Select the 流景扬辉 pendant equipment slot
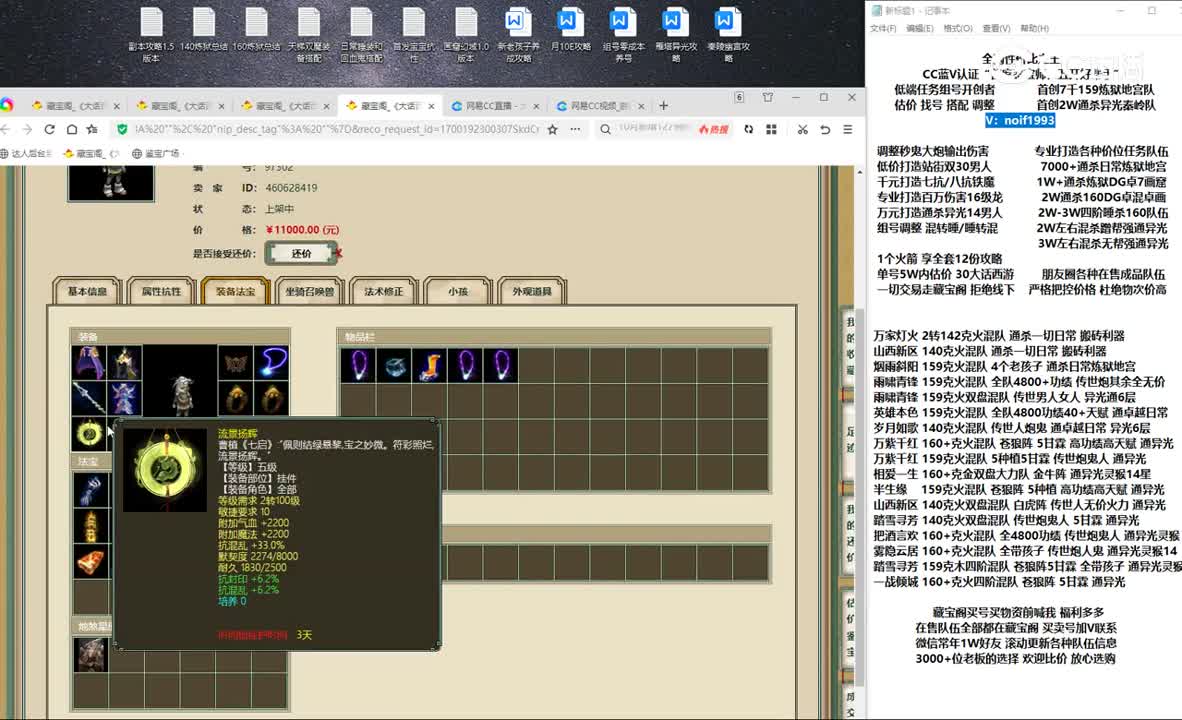The image size is (1182, 720). 89,434
